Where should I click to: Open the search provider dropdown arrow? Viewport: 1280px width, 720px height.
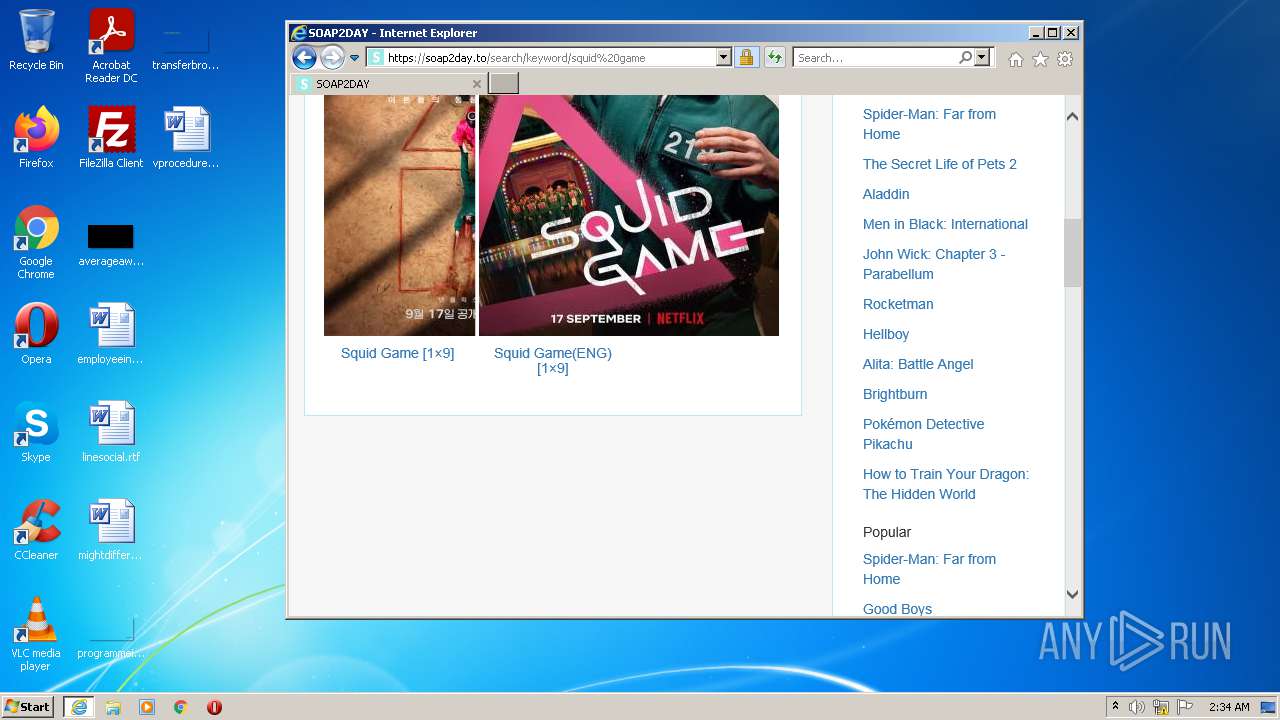pyautogui.click(x=982, y=58)
